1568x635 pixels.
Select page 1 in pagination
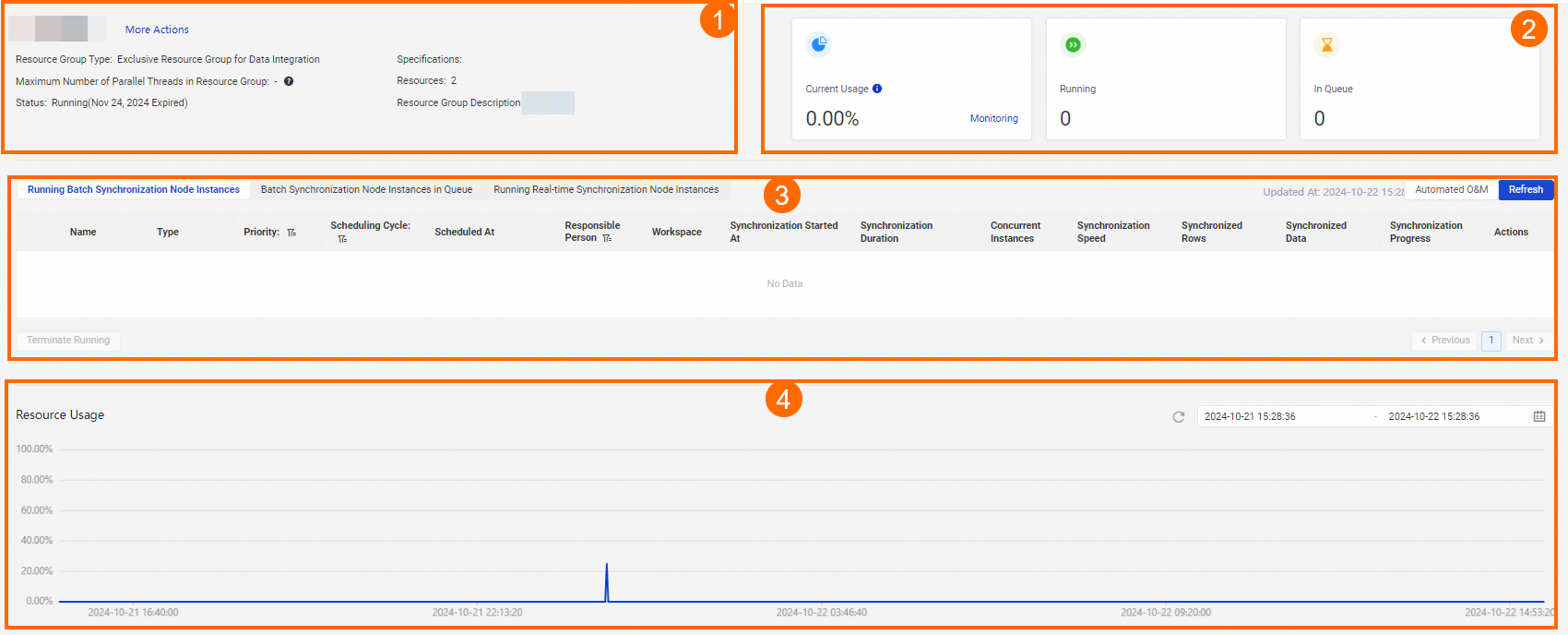[x=1491, y=341]
